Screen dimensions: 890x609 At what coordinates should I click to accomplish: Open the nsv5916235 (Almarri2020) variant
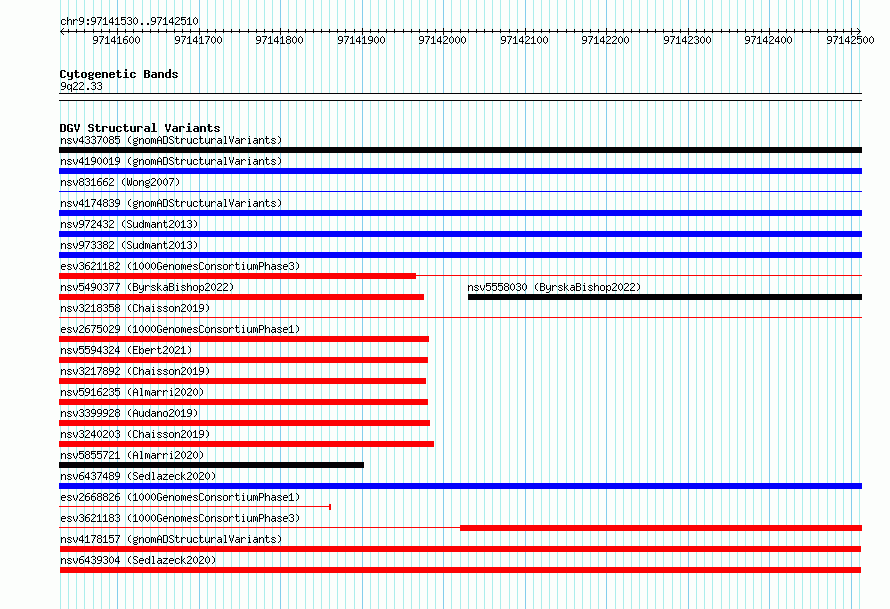pyautogui.click(x=132, y=392)
